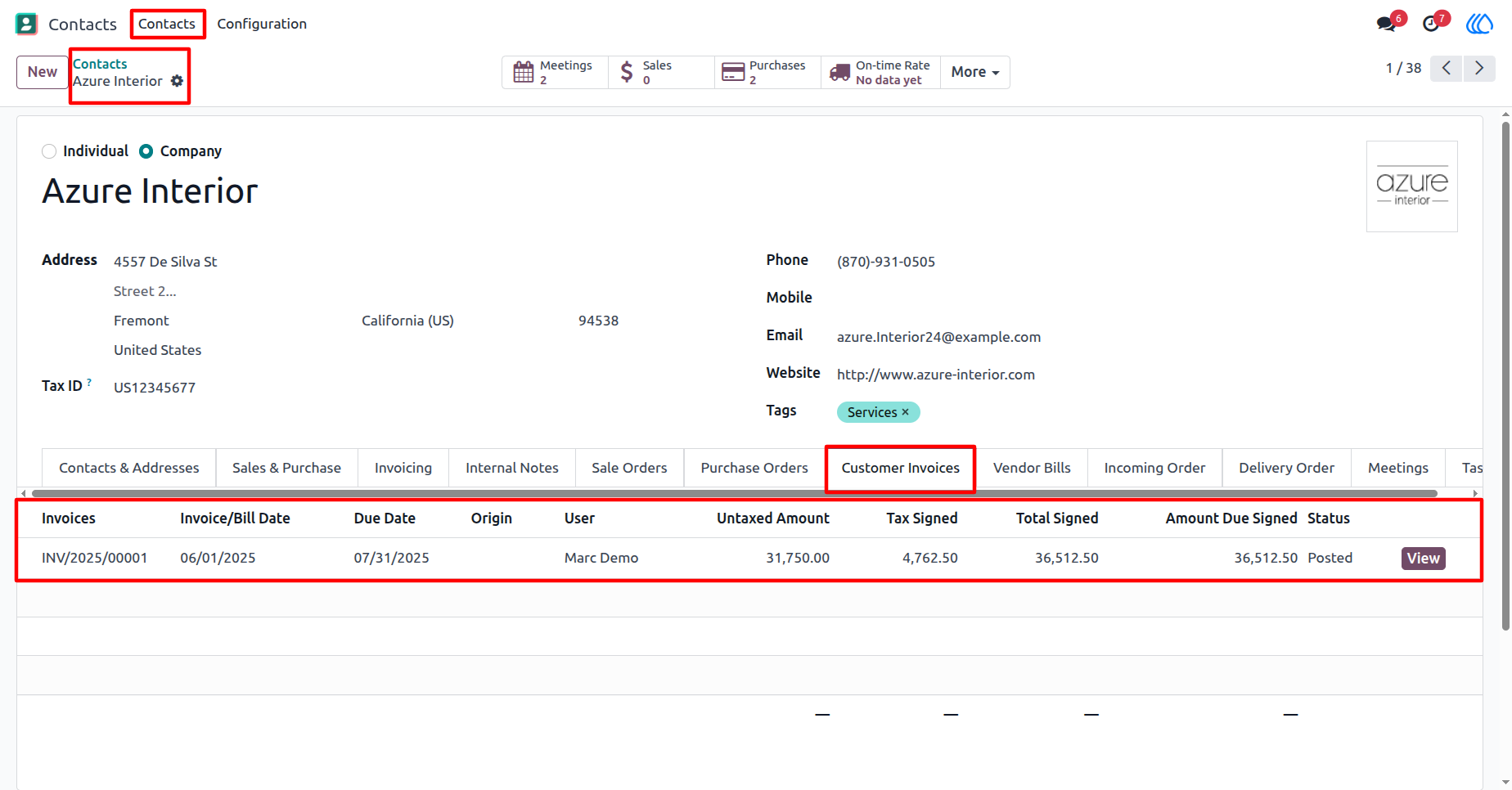Click the Tax ID help question mark
Screen dimensions: 1512x790
click(x=89, y=382)
